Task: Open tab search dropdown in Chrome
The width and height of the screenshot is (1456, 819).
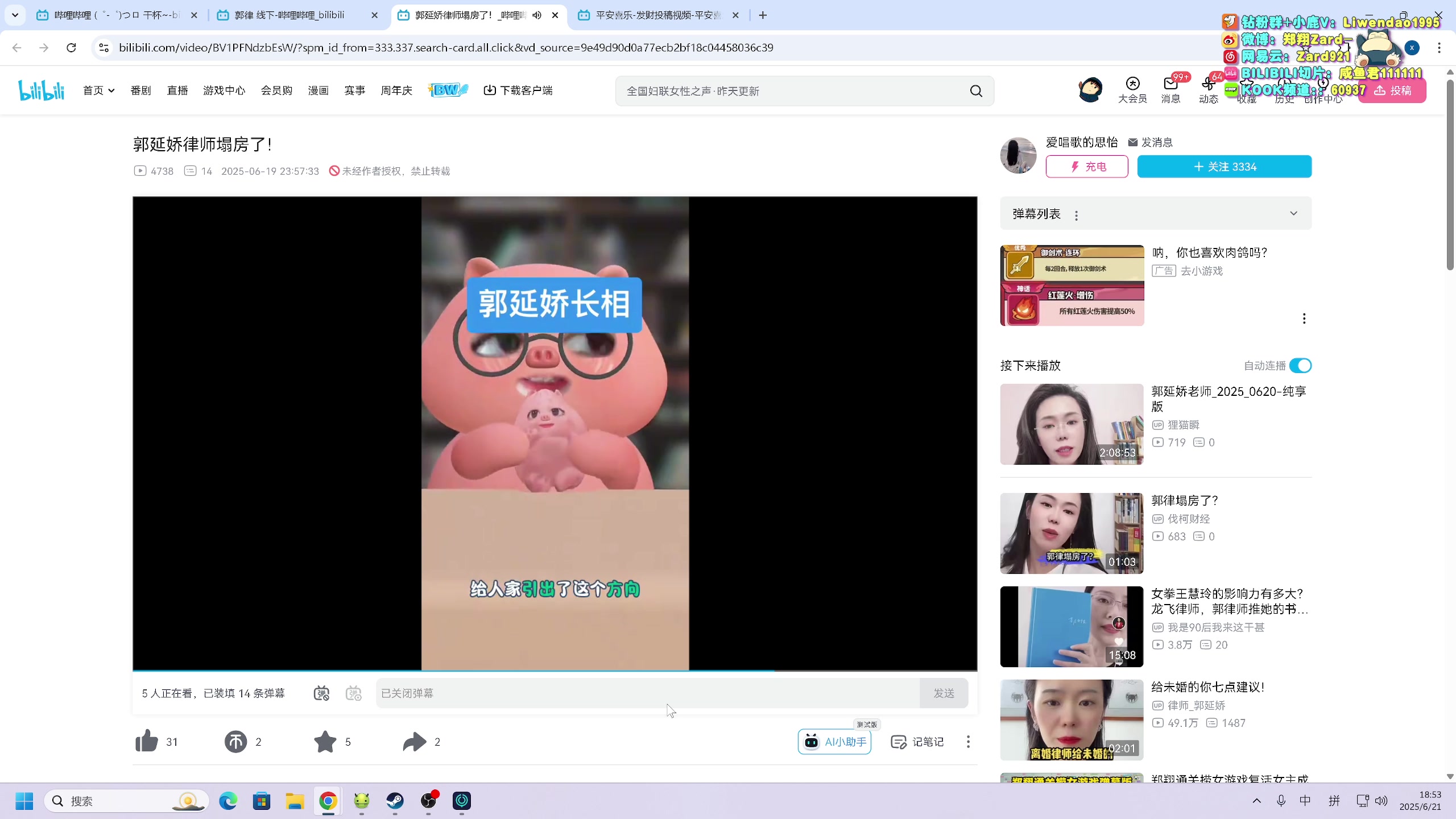Action: [x=15, y=15]
